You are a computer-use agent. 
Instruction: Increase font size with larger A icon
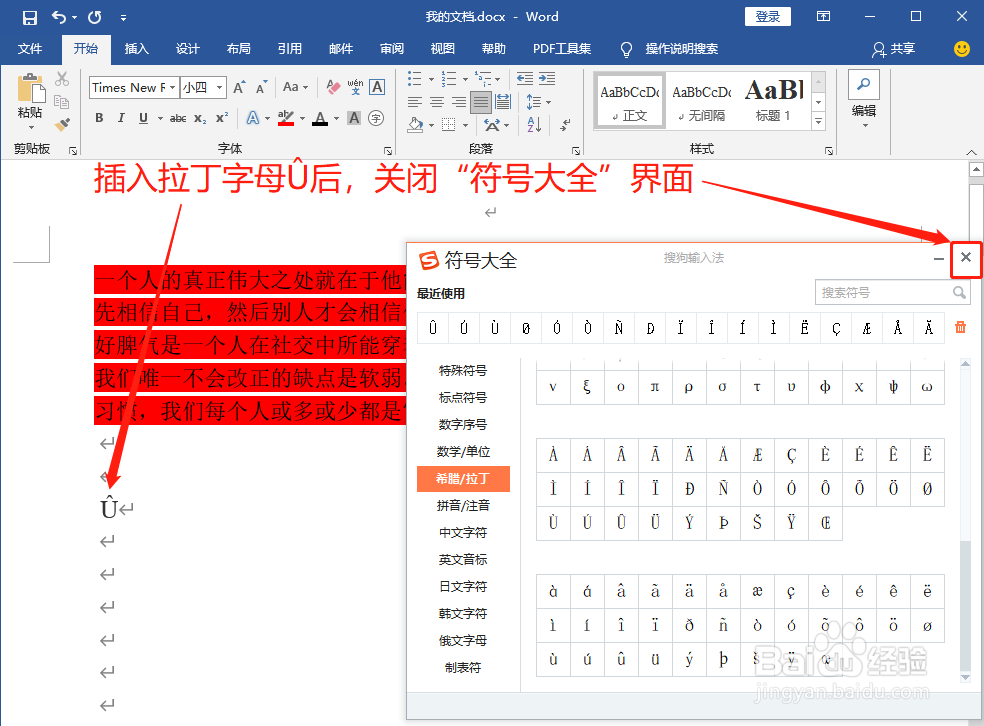tap(238, 87)
